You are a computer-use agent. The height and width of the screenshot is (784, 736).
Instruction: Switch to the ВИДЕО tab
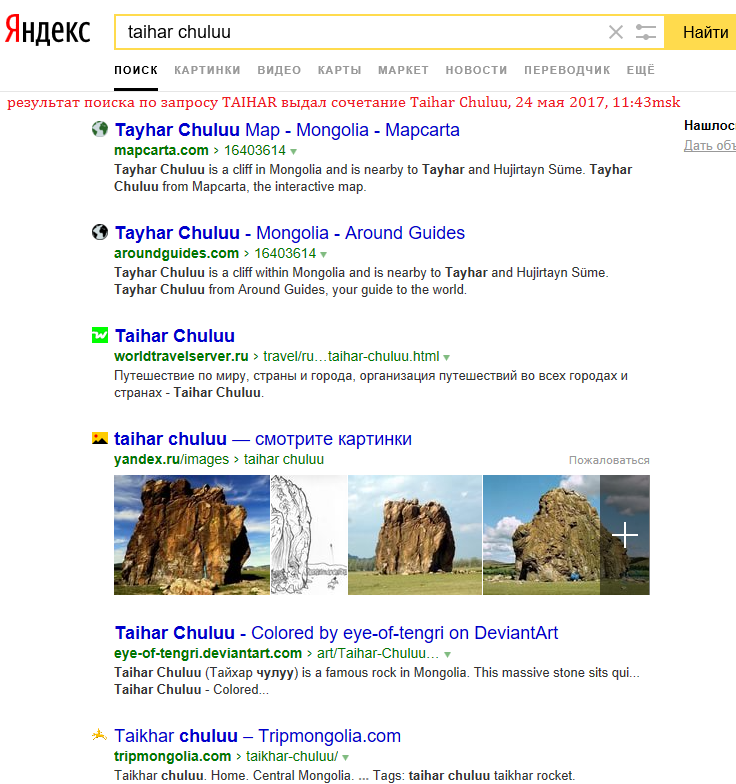279,70
